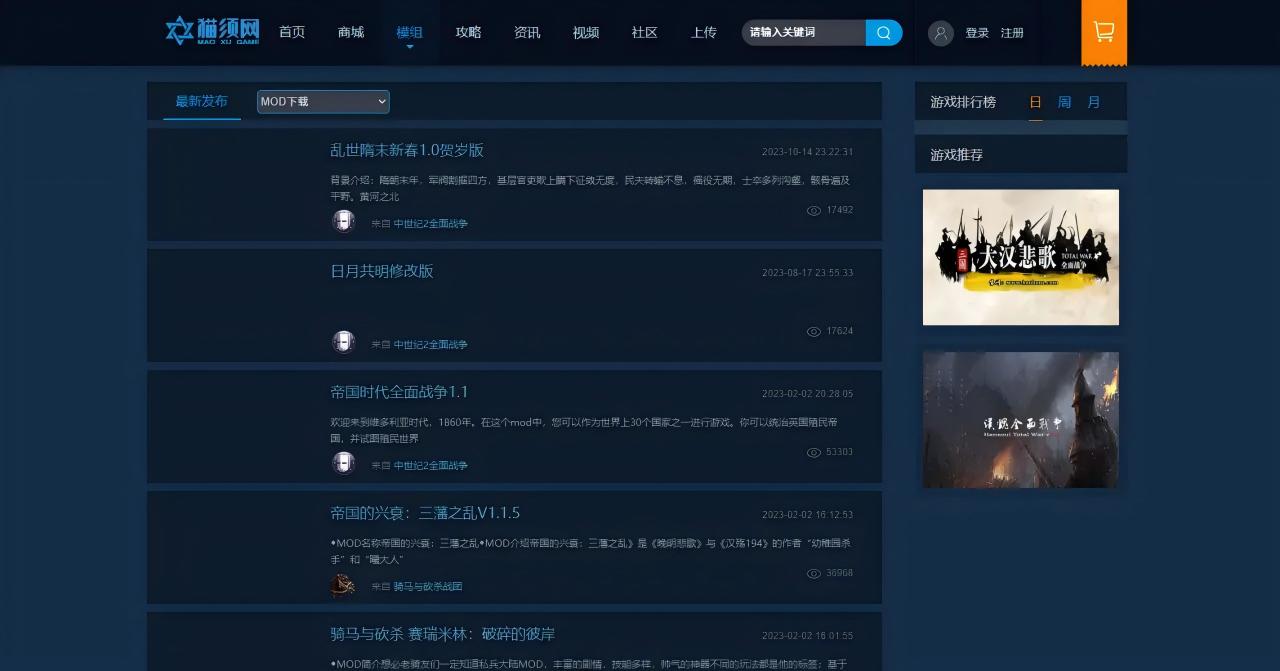Click author avatar under 帝国时代全面战争1.1

(x=343, y=463)
